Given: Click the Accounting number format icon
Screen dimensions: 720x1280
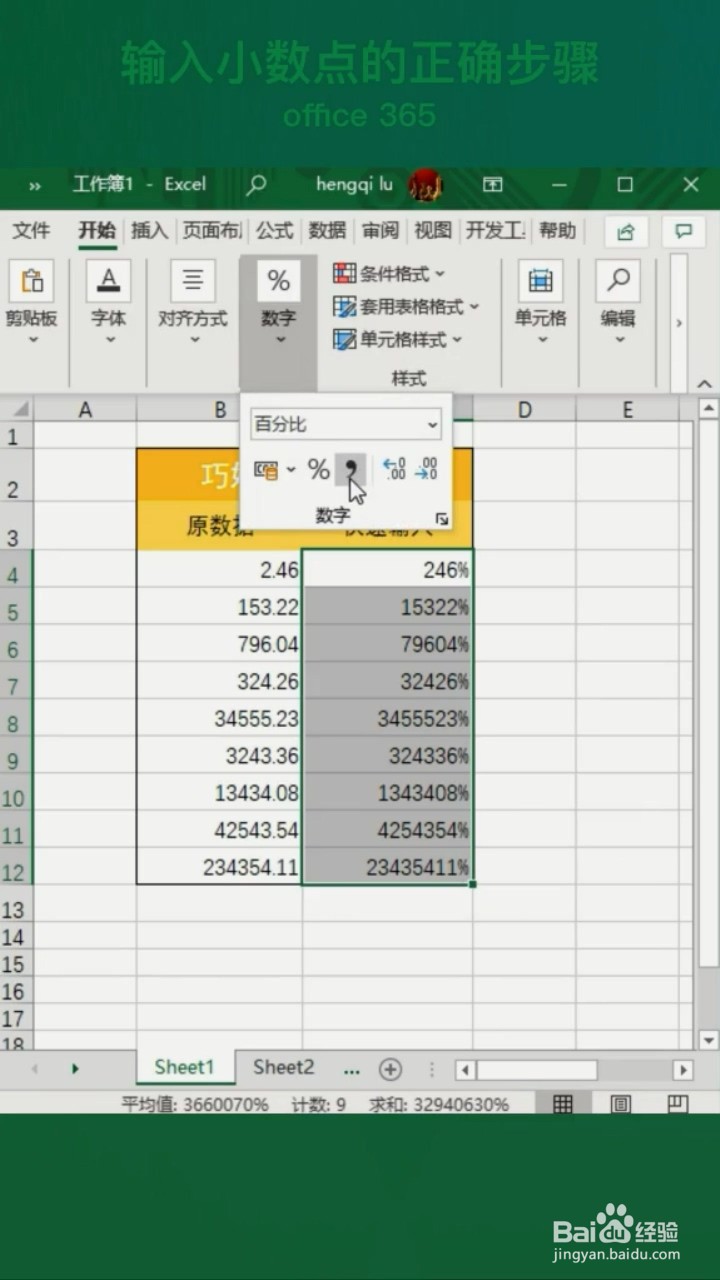Looking at the screenshot, I should [x=266, y=469].
